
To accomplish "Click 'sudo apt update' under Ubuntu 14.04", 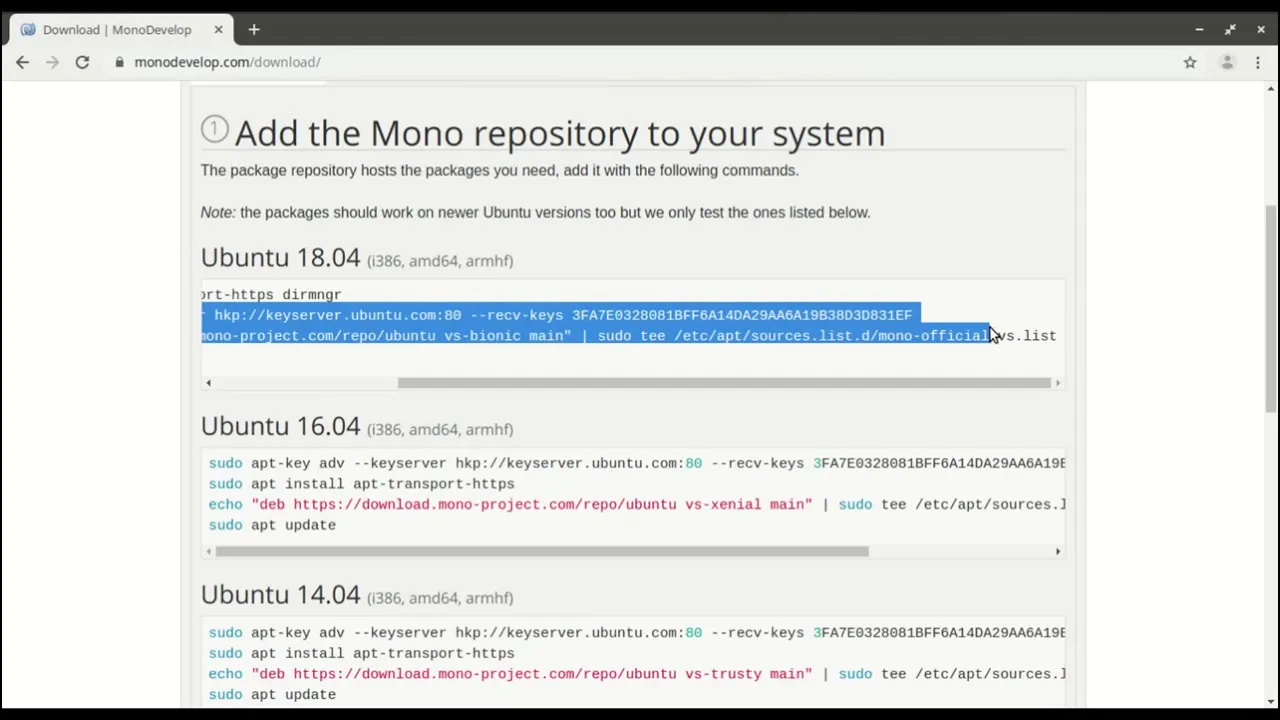I will [272, 694].
